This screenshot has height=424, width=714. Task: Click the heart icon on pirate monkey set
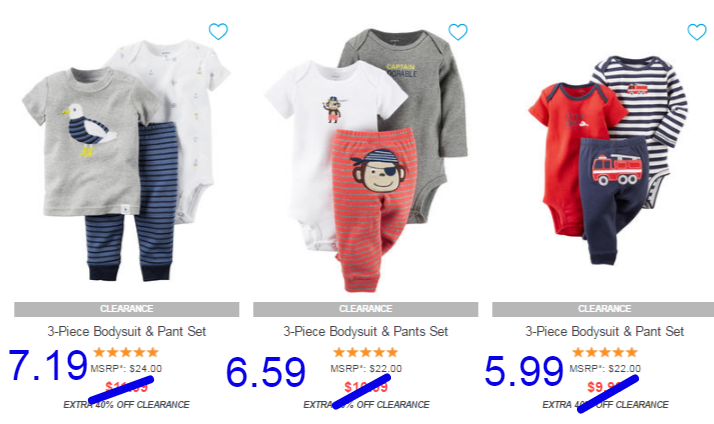pos(458,31)
